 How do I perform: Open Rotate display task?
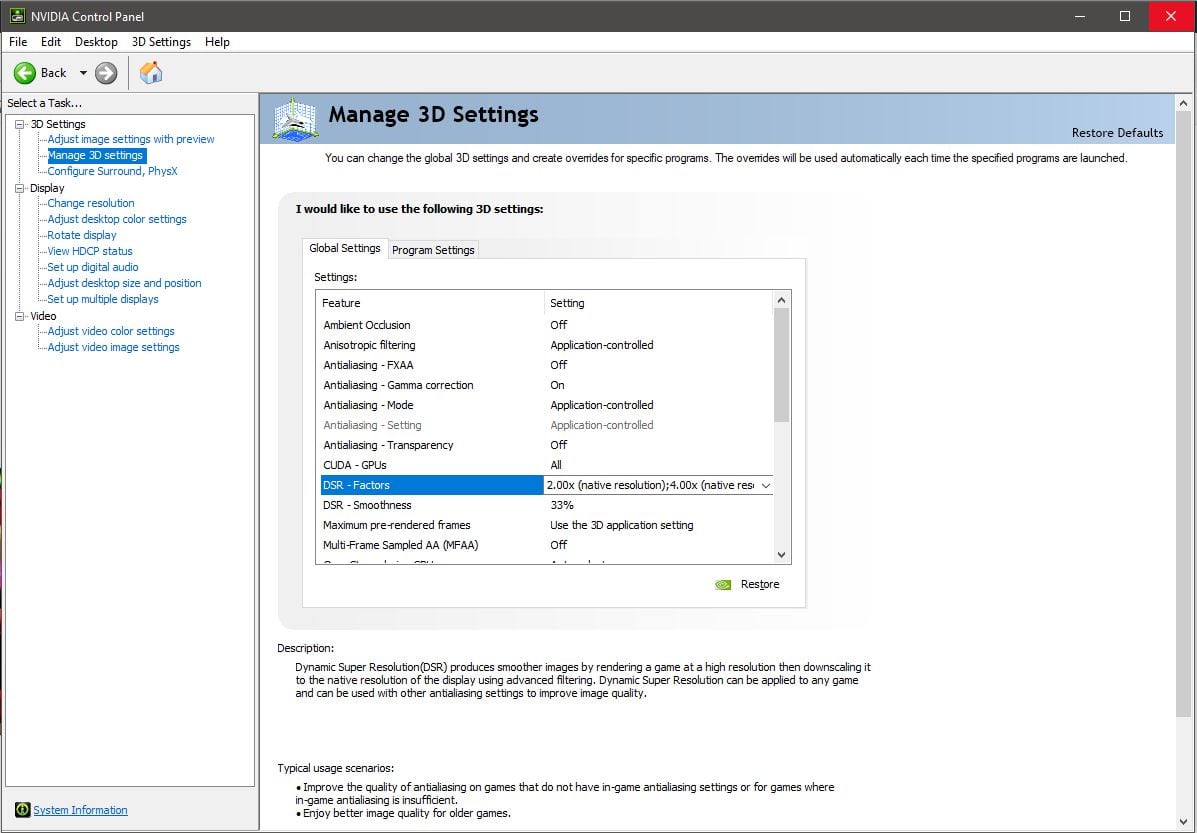(82, 235)
